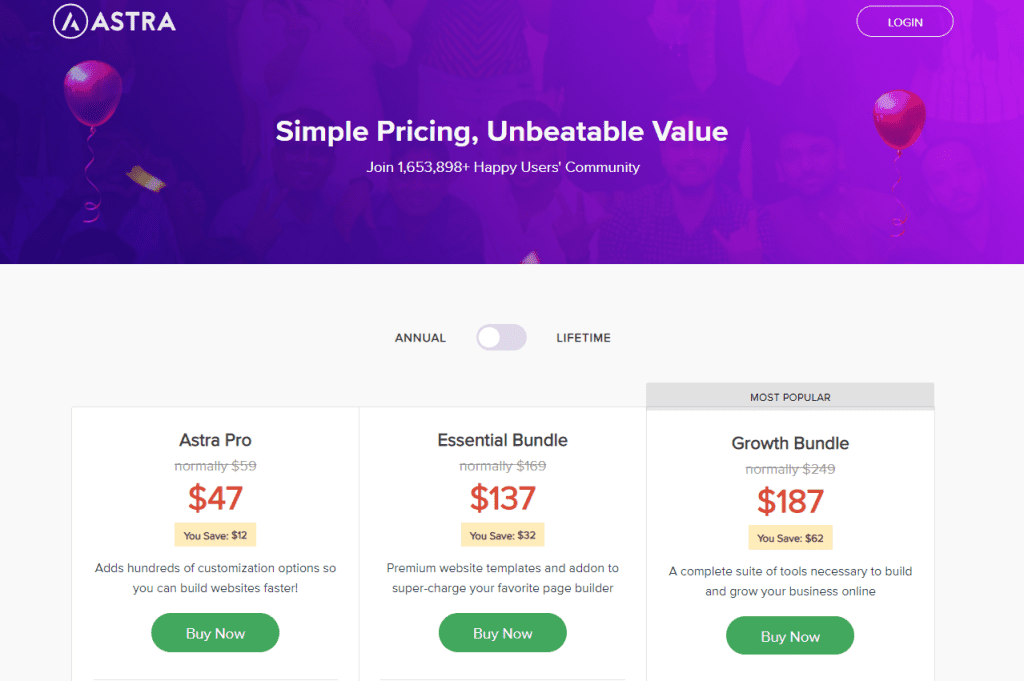This screenshot has width=1024, height=681.
Task: Click the You Save: $62 badge
Action: coord(790,538)
